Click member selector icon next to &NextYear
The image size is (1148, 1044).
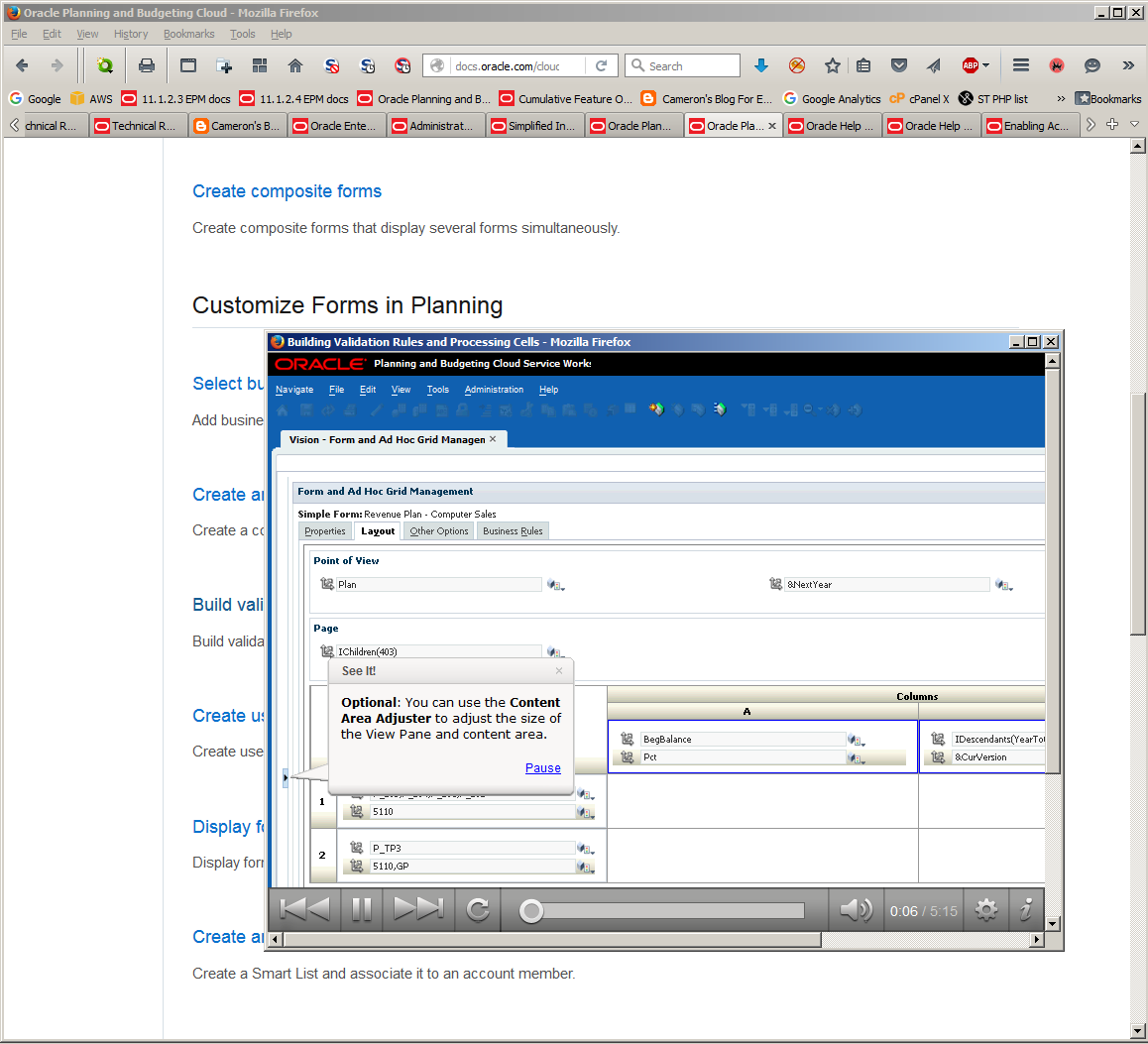[x=1004, y=585]
